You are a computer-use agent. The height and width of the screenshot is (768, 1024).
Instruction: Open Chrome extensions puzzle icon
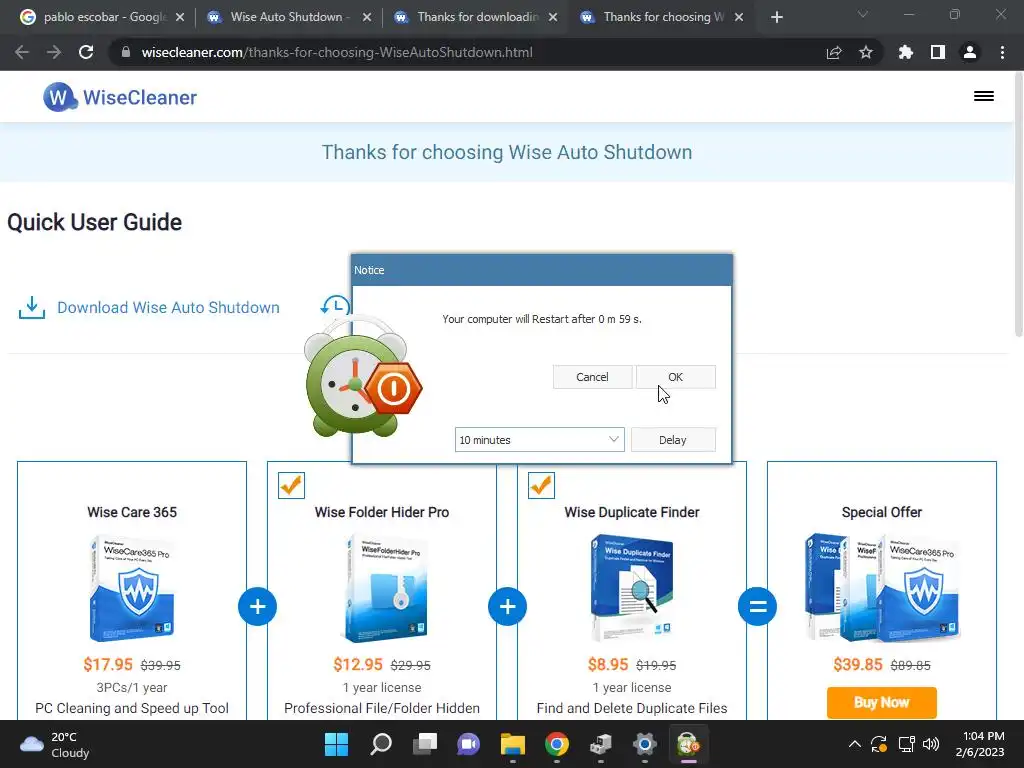[905, 52]
